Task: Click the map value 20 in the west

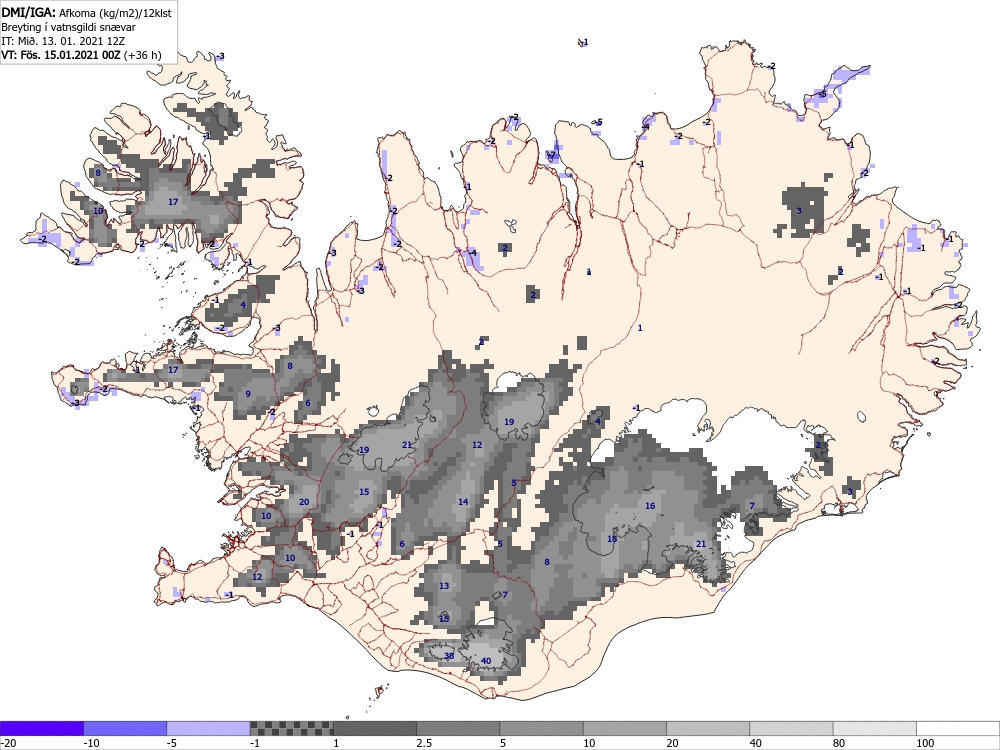Action: (x=304, y=502)
